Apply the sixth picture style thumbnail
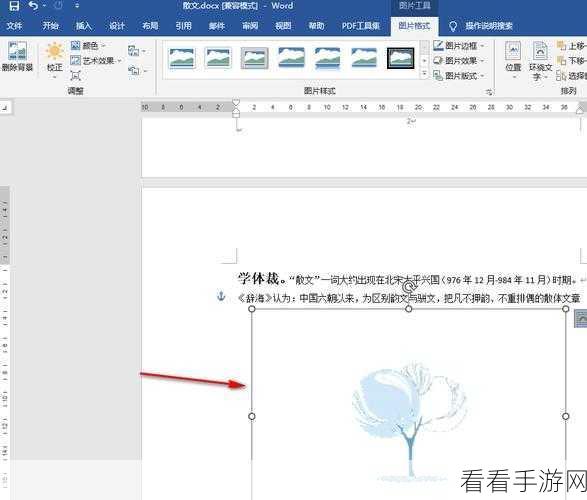 coord(364,58)
